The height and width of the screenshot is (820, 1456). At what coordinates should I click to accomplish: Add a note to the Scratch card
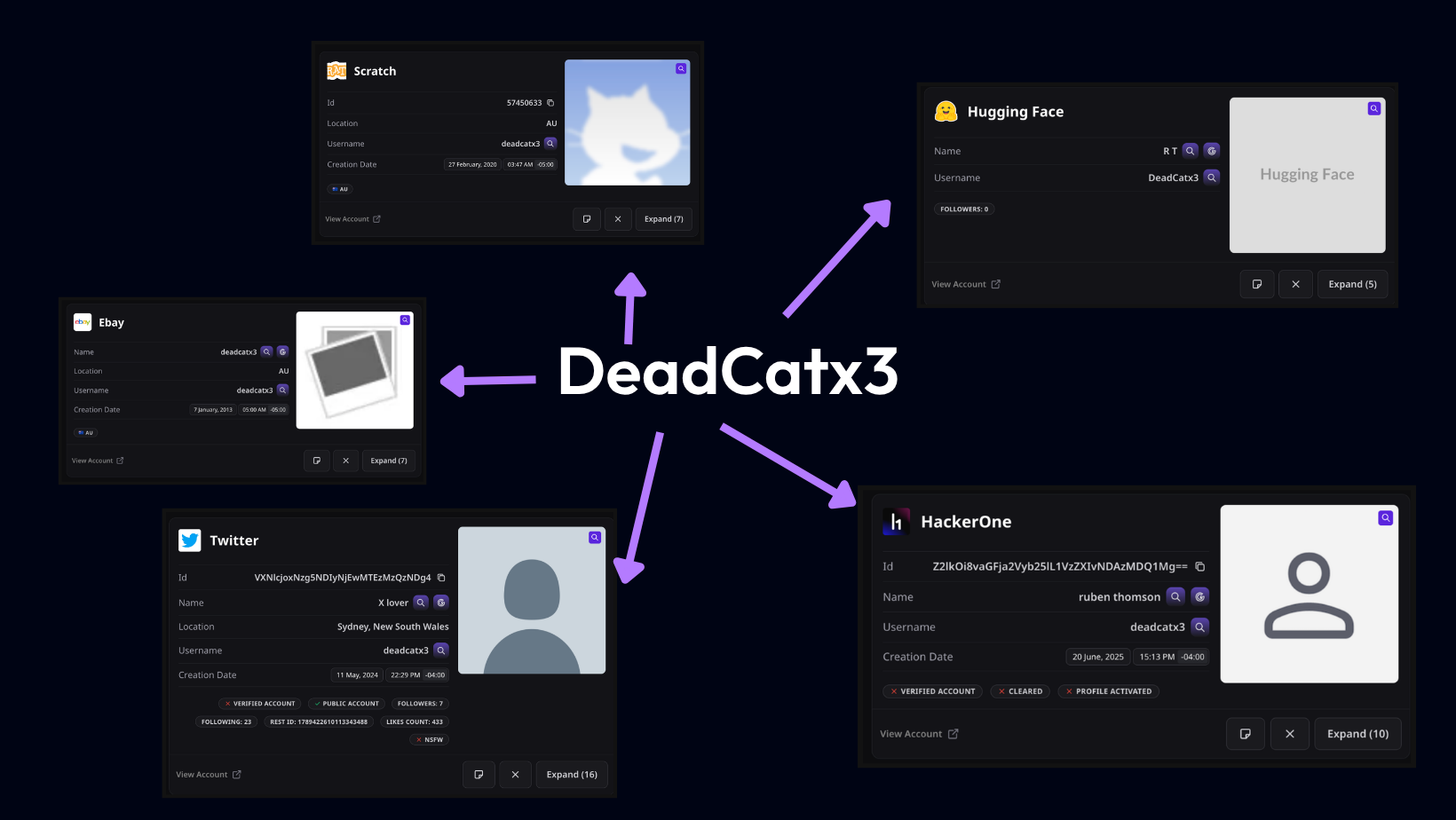point(587,219)
